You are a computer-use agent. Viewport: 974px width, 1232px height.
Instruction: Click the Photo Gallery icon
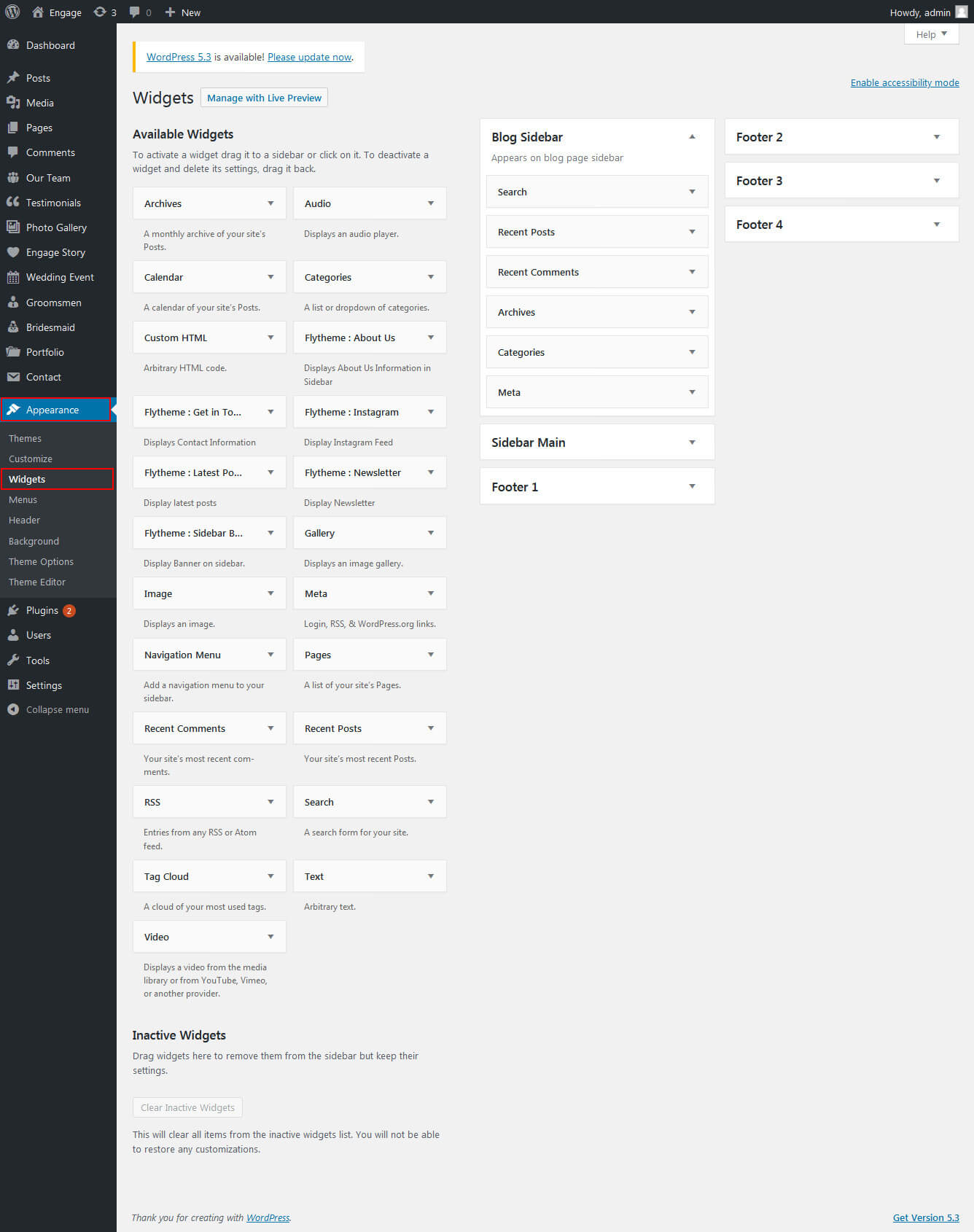click(13, 227)
